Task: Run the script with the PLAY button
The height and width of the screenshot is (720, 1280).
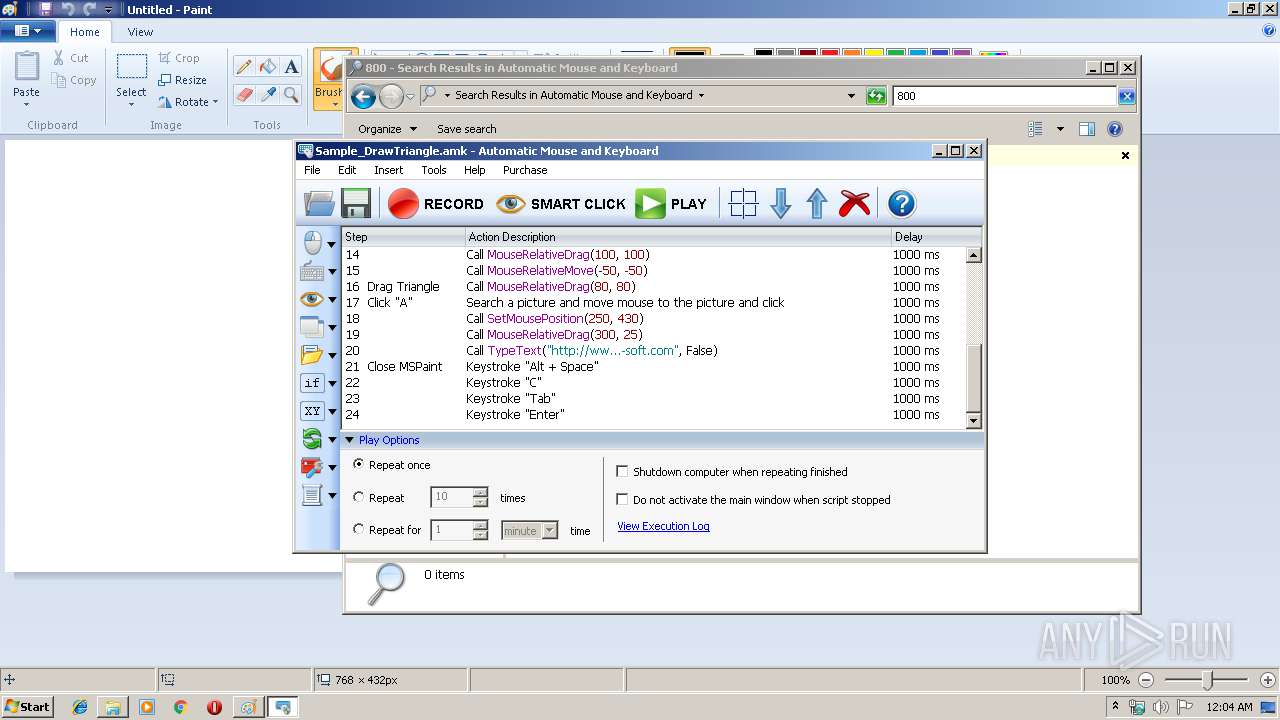Action: click(x=671, y=204)
